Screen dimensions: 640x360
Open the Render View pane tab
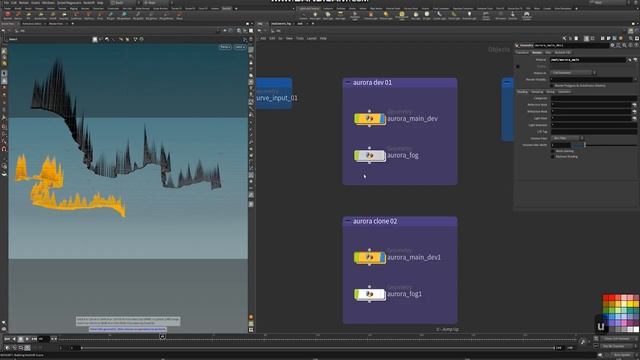click(x=56, y=24)
